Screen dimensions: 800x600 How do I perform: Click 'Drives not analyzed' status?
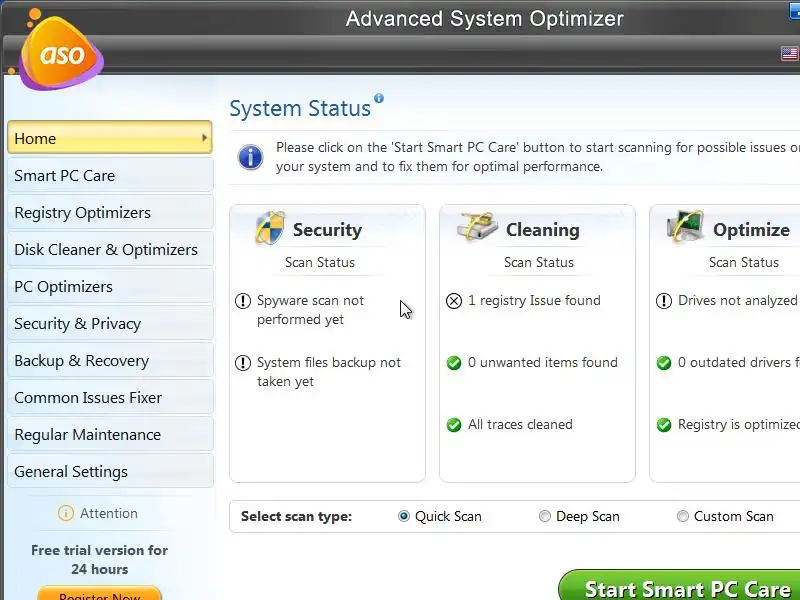coord(737,301)
